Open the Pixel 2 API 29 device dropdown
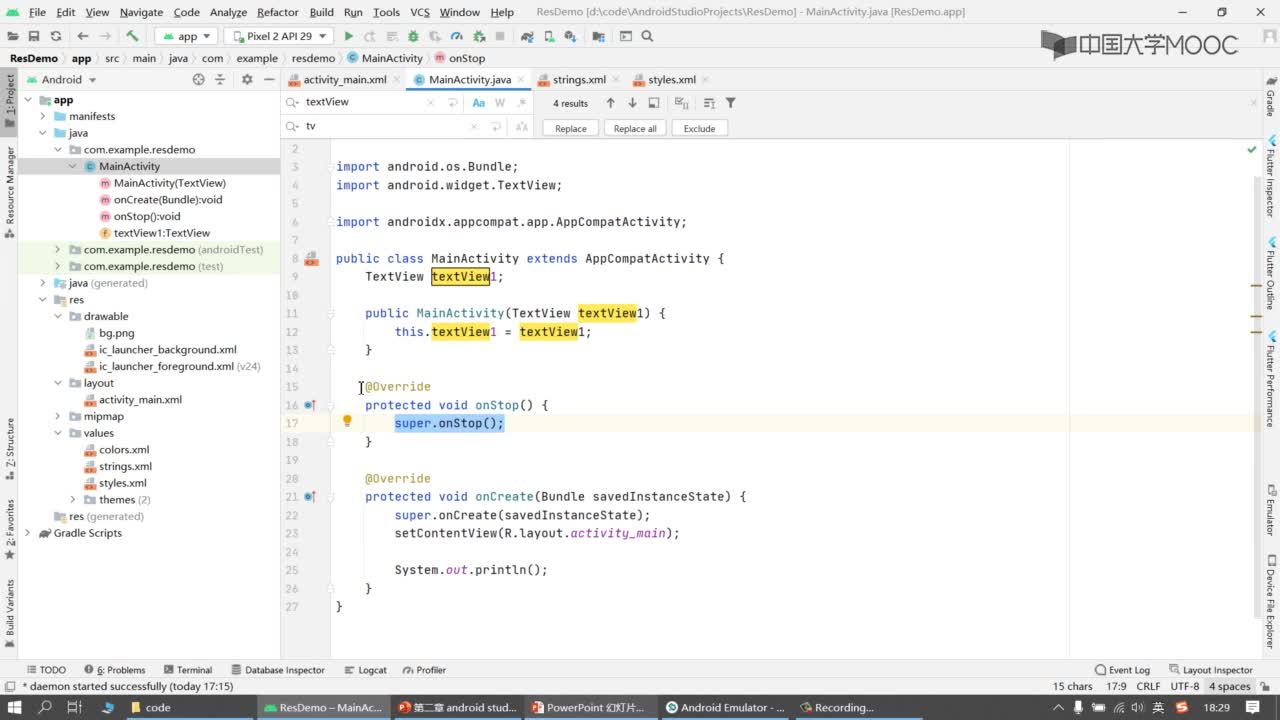Screen dimensions: 1280x720 click(279, 36)
